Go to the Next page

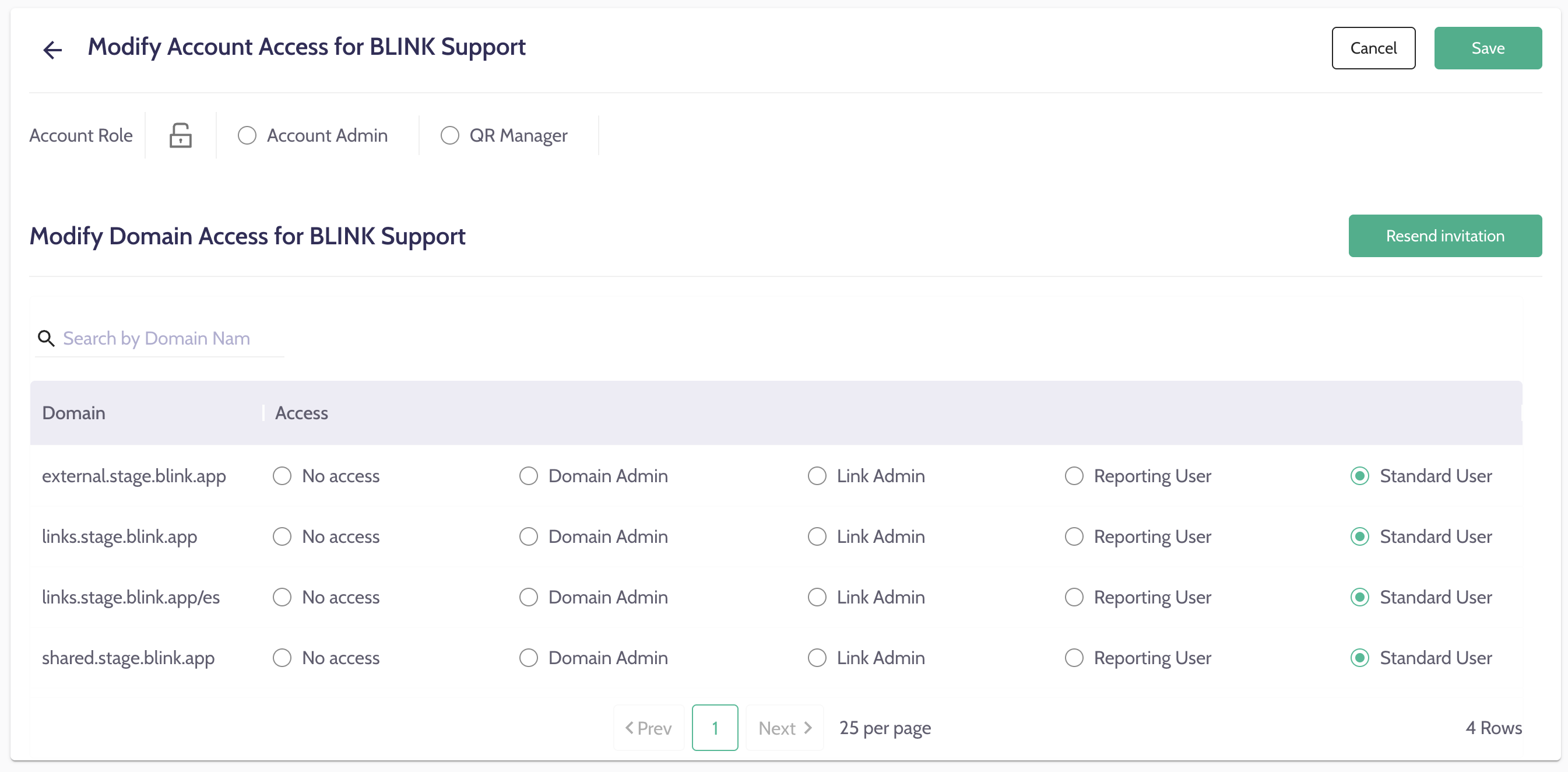(x=785, y=728)
